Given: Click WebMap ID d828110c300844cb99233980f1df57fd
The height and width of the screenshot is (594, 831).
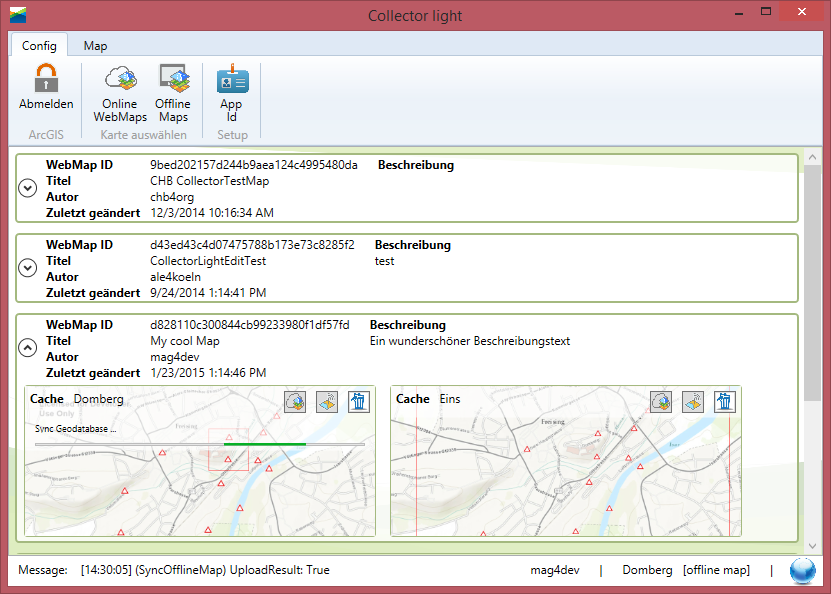Looking at the screenshot, I should pos(250,325).
